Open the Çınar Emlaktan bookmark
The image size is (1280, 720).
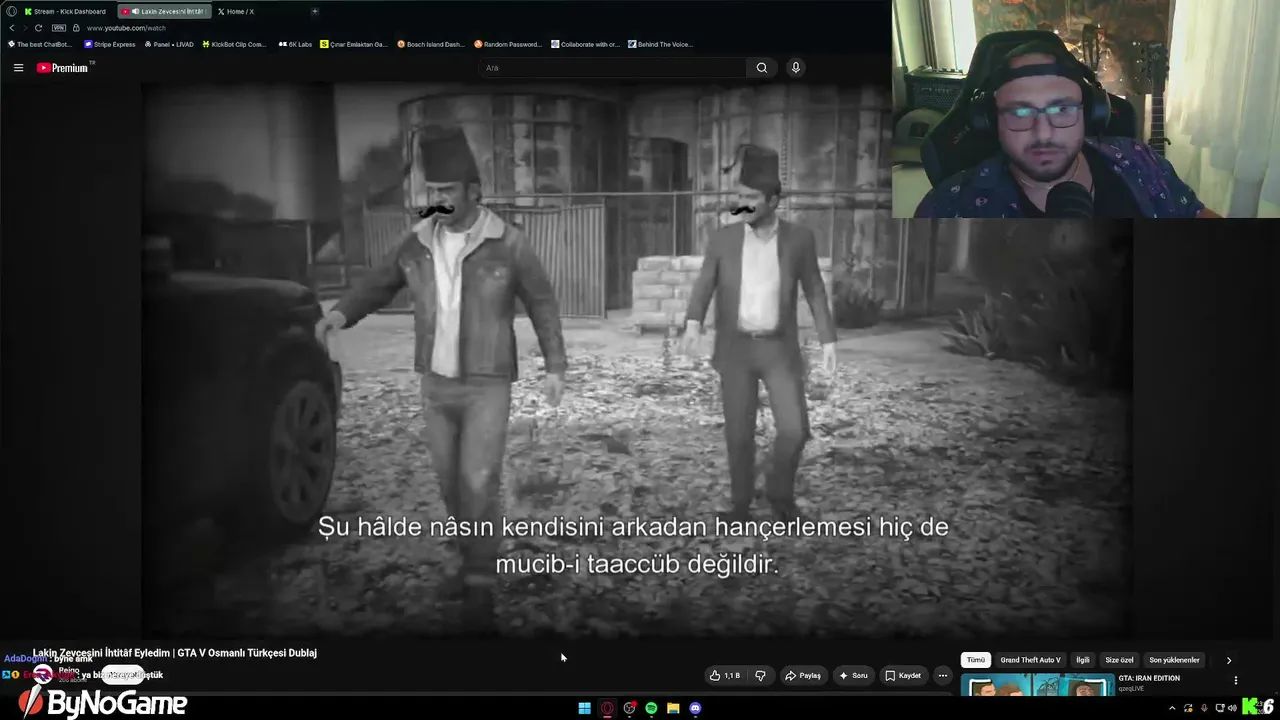click(x=353, y=44)
